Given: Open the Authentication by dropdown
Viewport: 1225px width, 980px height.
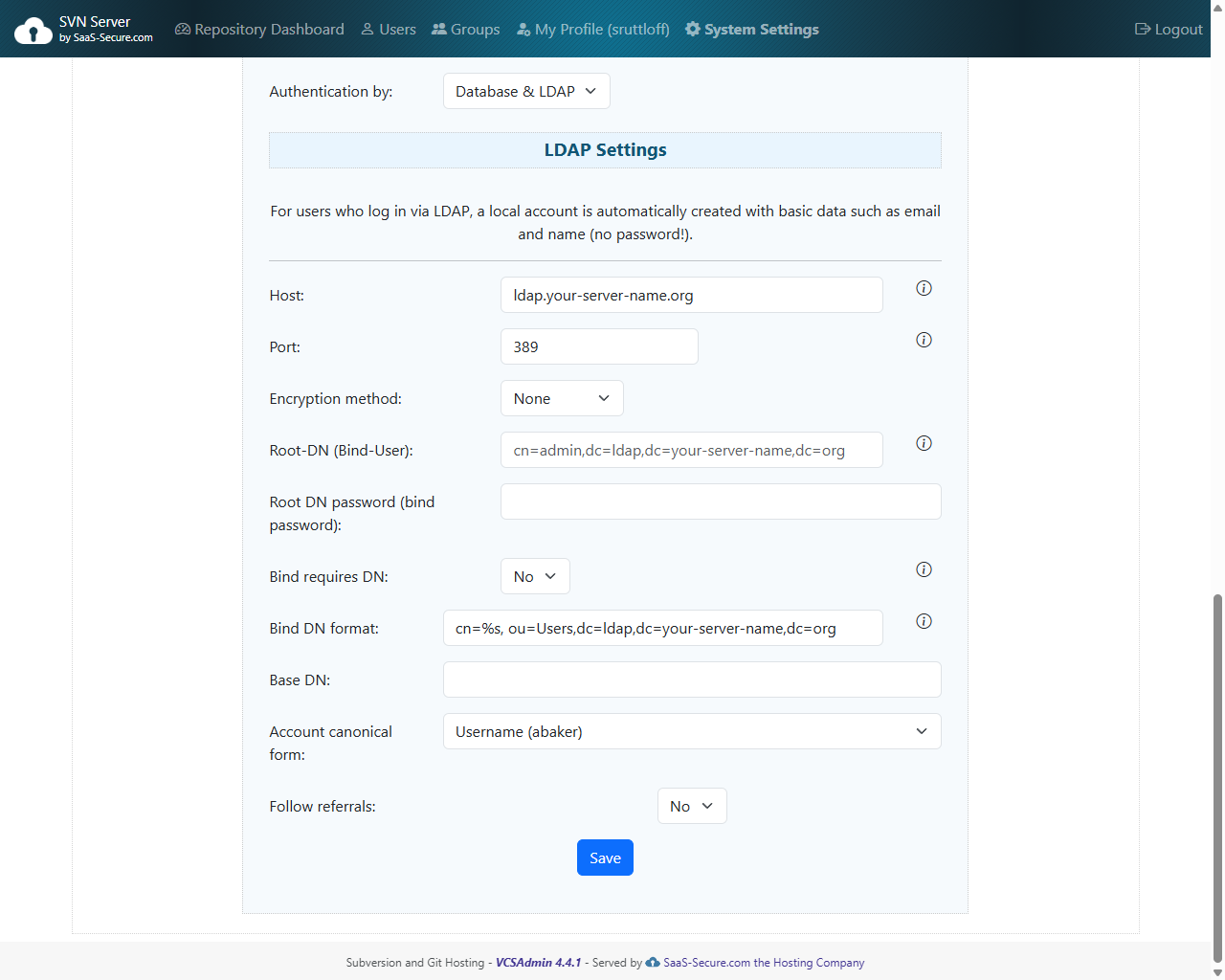Looking at the screenshot, I should point(526,91).
